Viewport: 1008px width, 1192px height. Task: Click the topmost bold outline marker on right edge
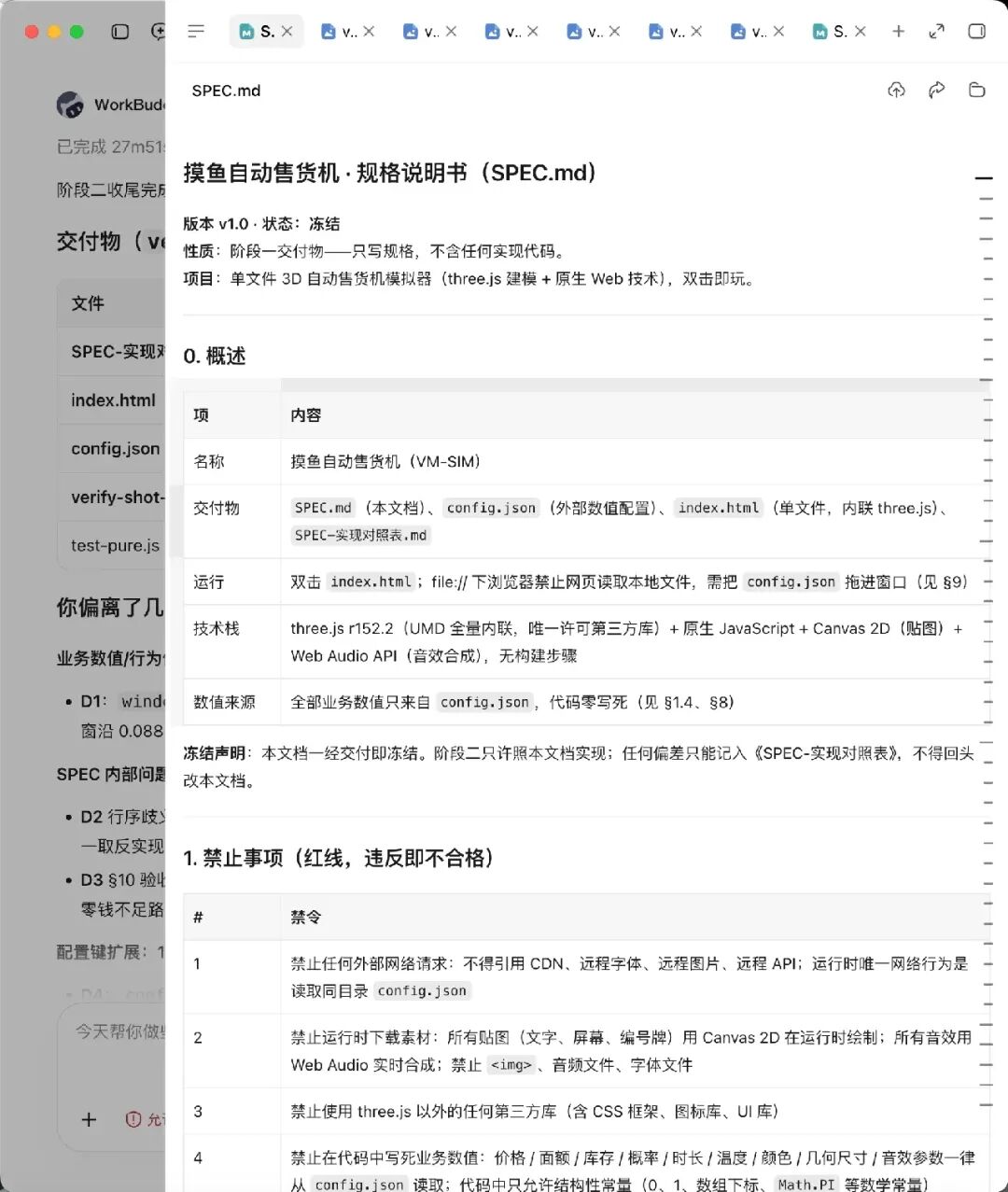coord(983,177)
